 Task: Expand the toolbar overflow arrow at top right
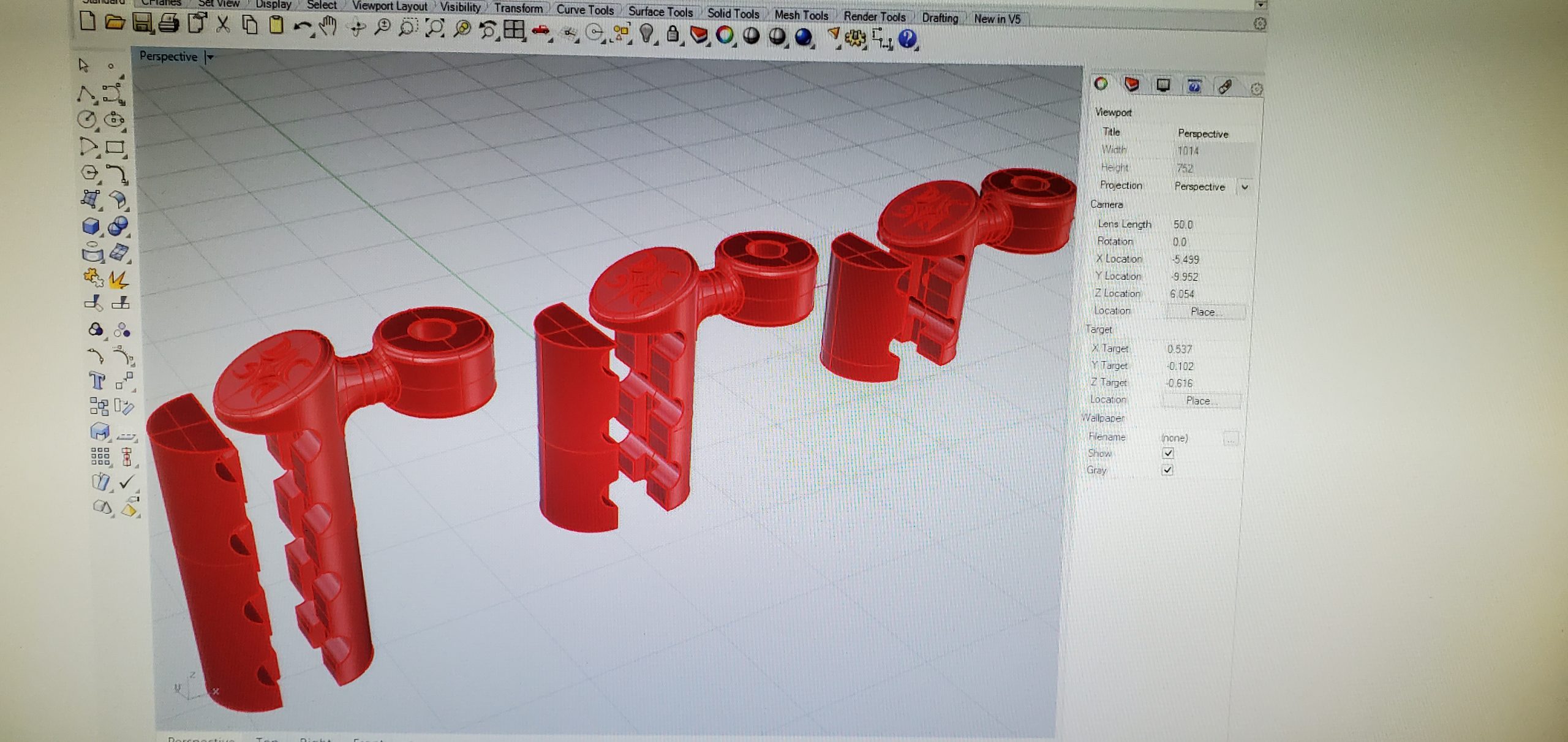pyautogui.click(x=1260, y=5)
